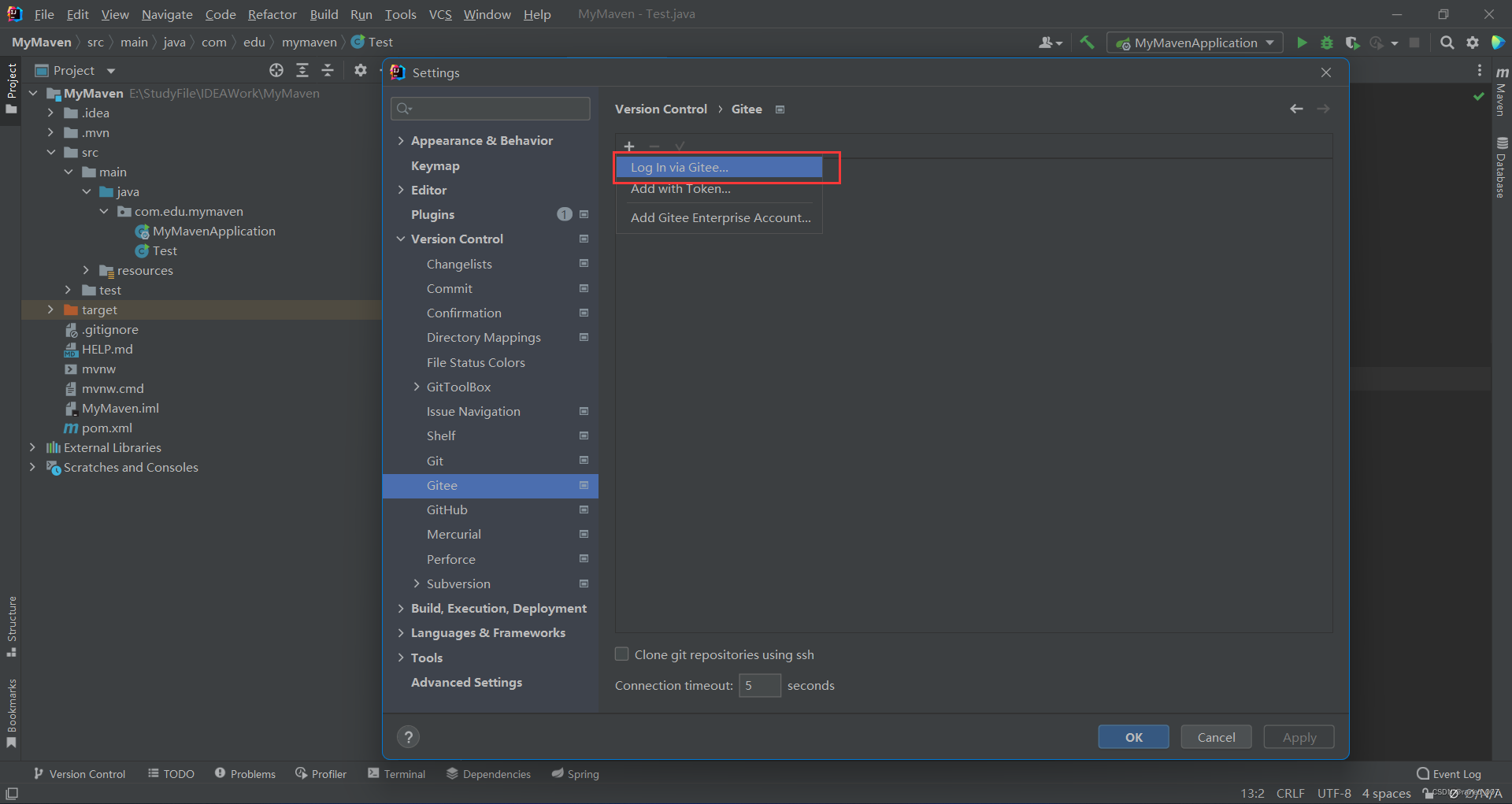1512x804 pixels.
Task: Click the kebab options icon near Maven
Action: pyautogui.click(x=1480, y=70)
